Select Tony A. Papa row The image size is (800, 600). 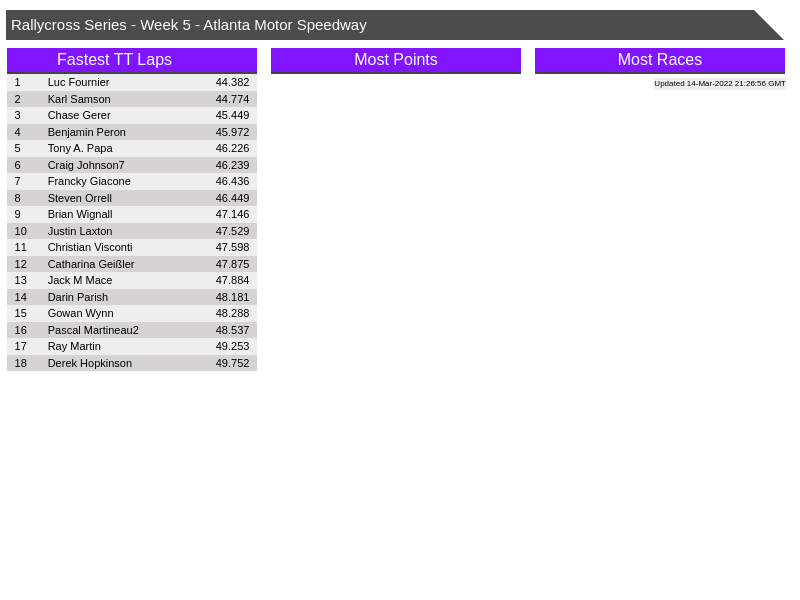tap(80, 148)
